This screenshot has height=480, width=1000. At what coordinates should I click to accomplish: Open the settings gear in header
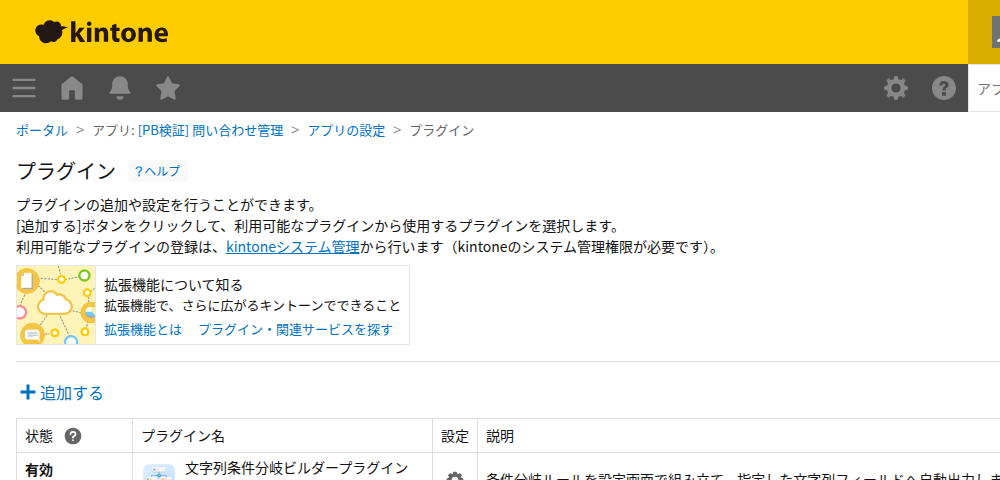click(896, 88)
